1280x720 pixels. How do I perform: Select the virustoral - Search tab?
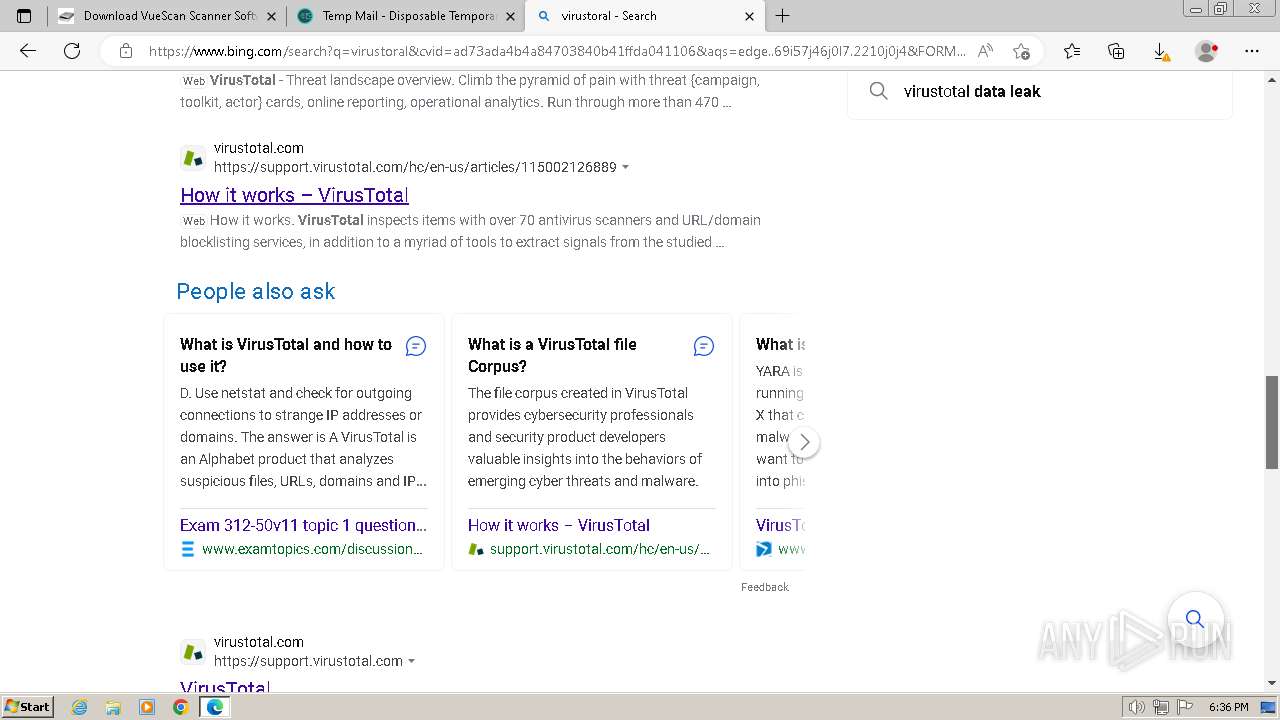[x=645, y=16]
